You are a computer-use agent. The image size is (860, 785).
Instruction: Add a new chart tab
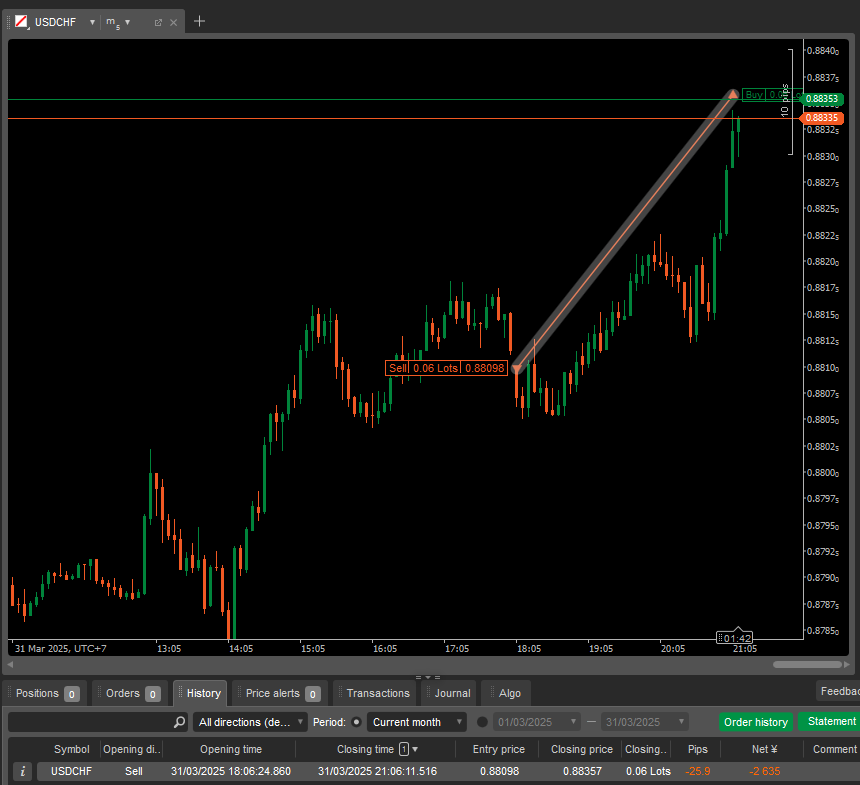tap(199, 21)
